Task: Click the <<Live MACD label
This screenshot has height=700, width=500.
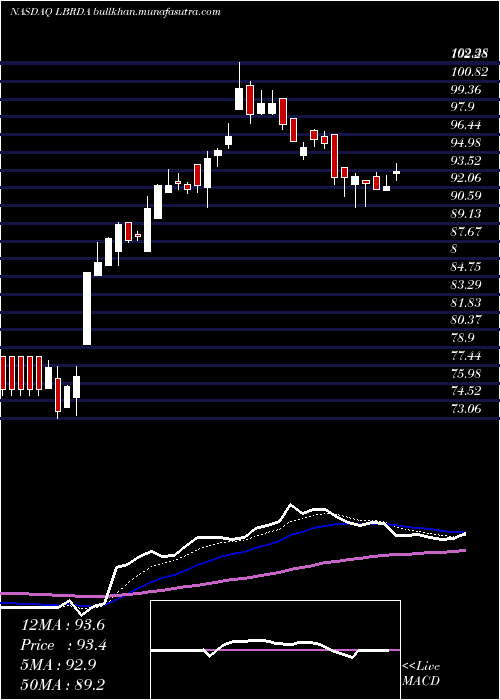Action: click(421, 674)
